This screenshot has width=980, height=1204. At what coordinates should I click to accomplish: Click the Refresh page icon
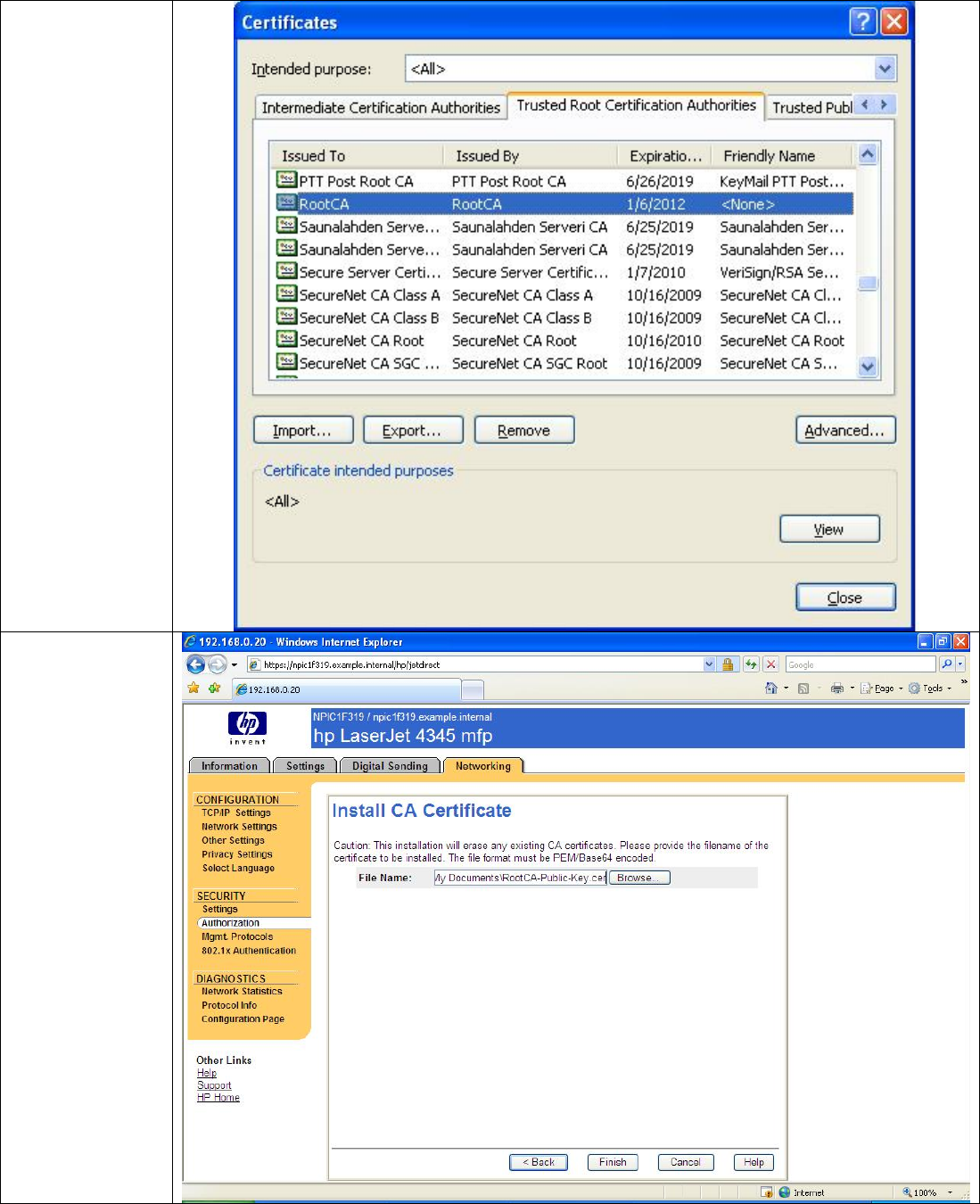click(751, 664)
